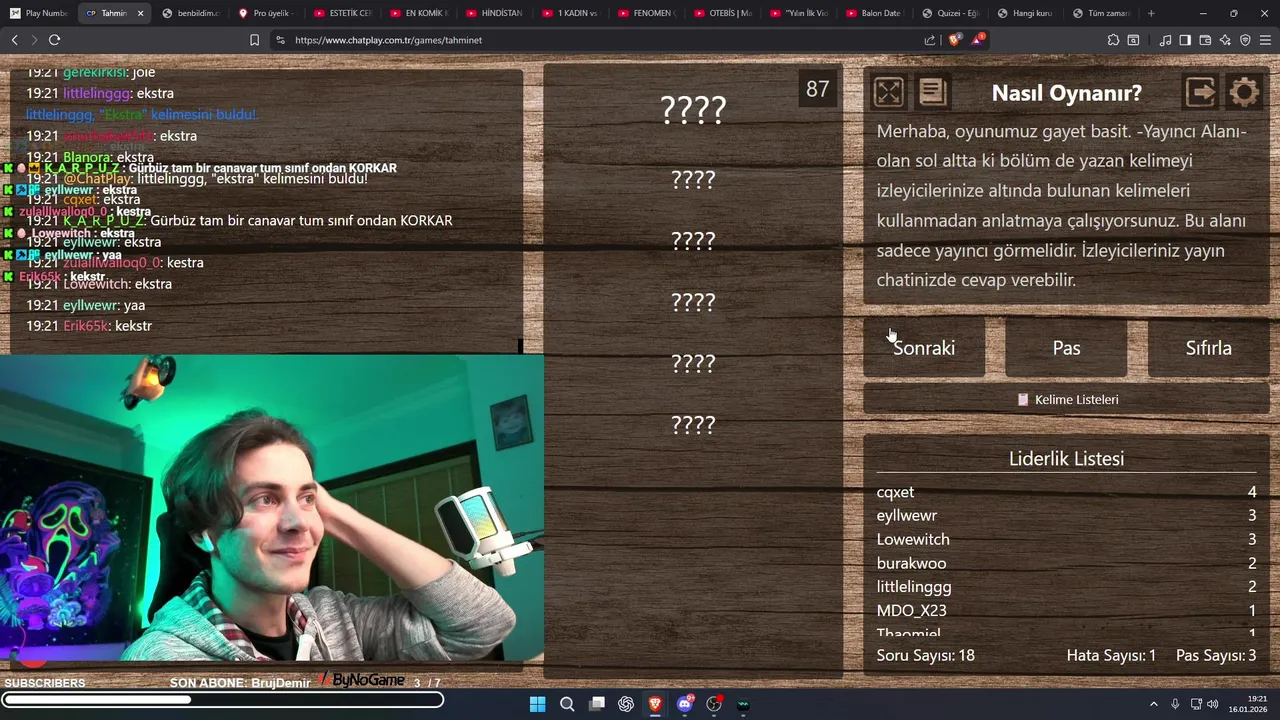Click the subscriber goal progress bar

pyautogui.click(x=222, y=700)
